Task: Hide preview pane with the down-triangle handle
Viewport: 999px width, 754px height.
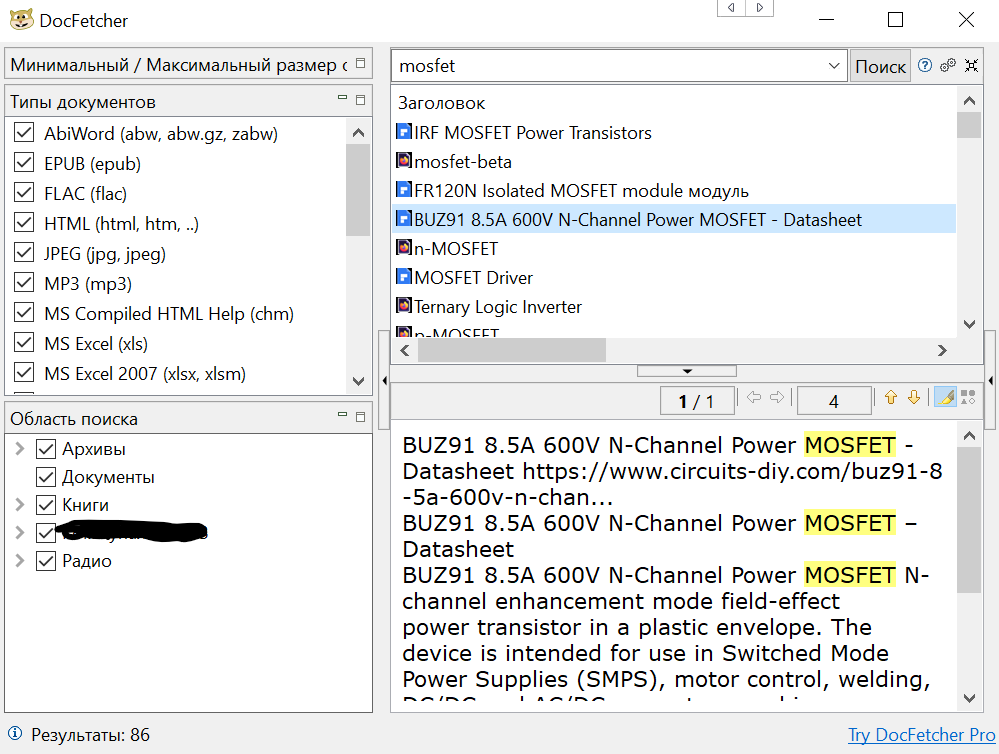Action: point(687,371)
